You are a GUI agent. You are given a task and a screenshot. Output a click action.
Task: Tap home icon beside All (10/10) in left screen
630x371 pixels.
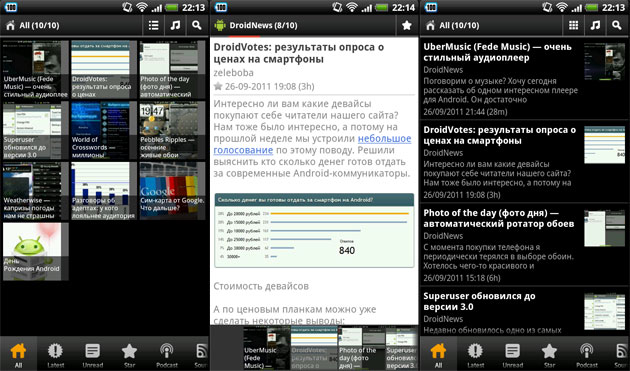(10, 25)
